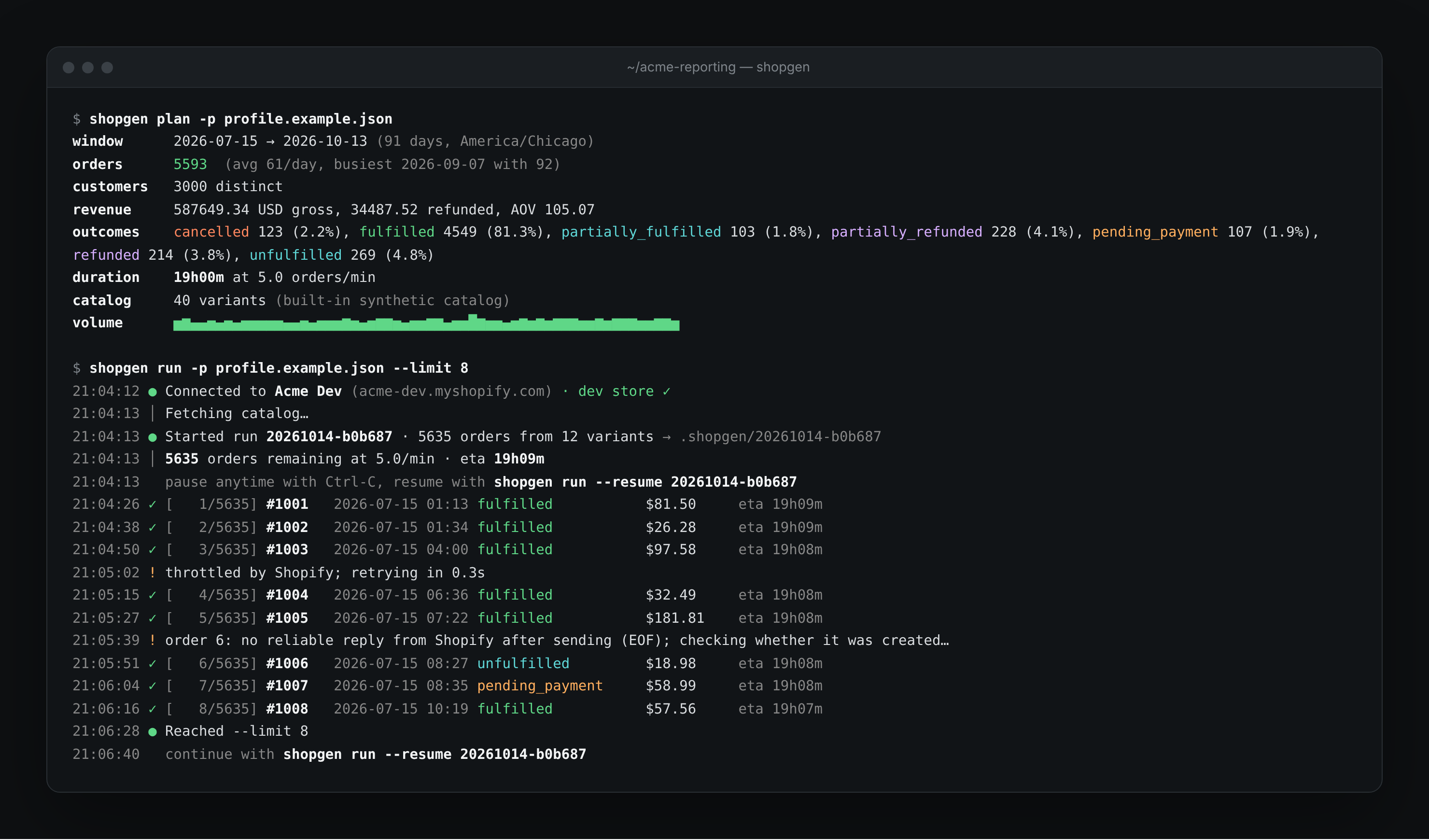1429x840 pixels.
Task: Click the green dot beside 'Started run'
Action: 152,437
